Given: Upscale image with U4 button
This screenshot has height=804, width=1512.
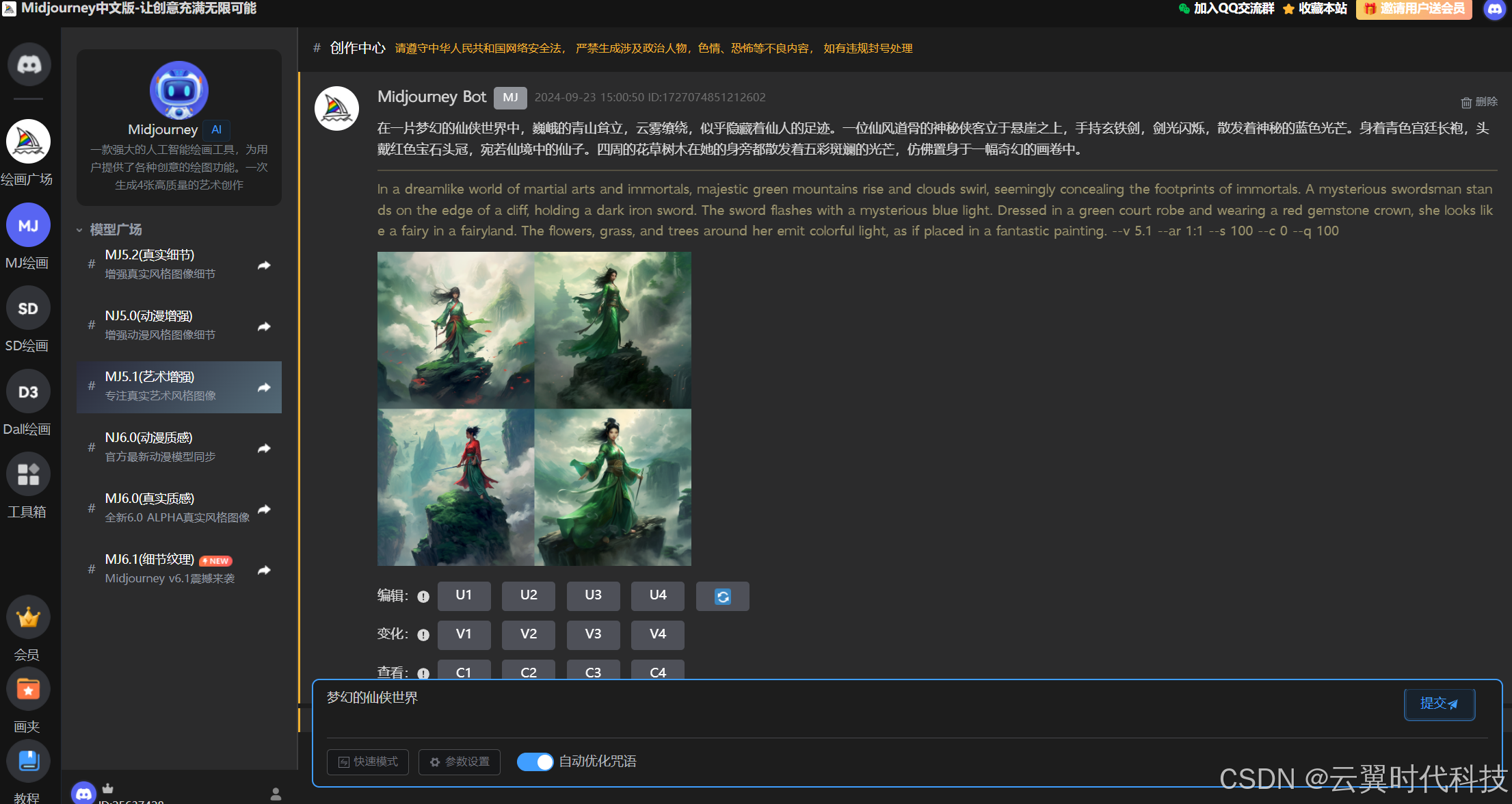Looking at the screenshot, I should click(x=658, y=595).
